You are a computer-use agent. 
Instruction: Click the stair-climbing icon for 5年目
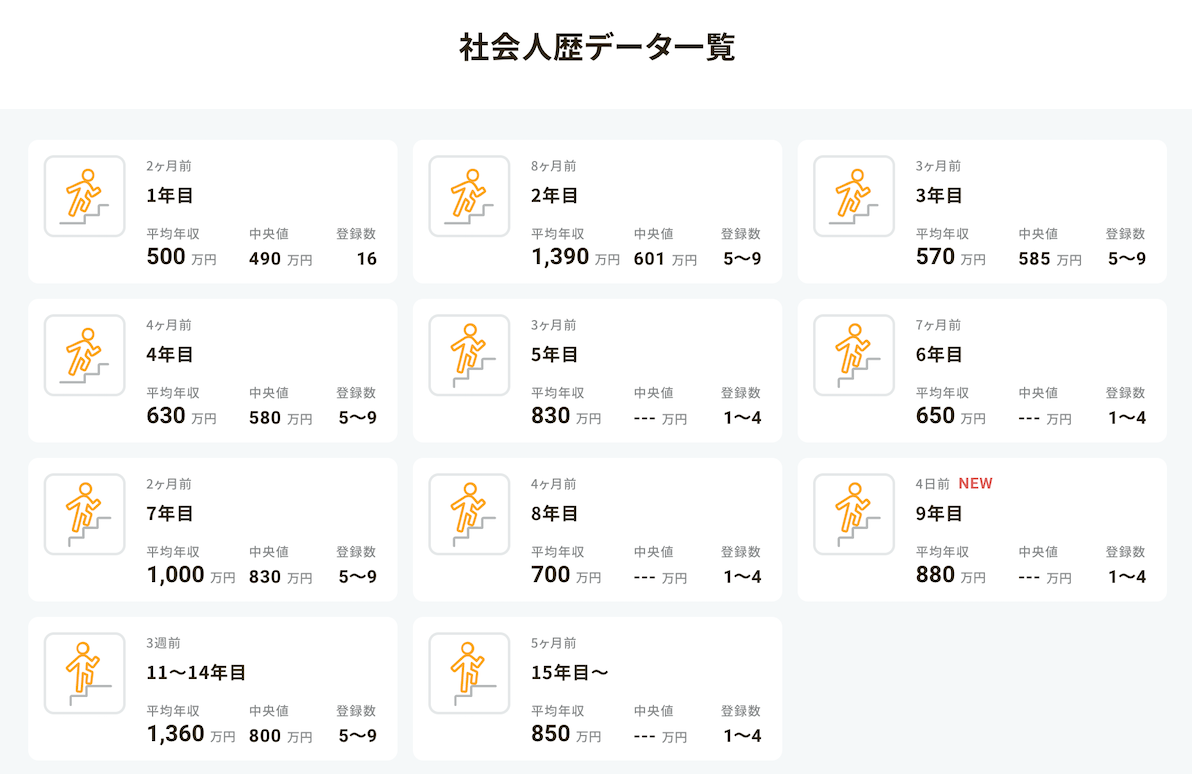(469, 355)
